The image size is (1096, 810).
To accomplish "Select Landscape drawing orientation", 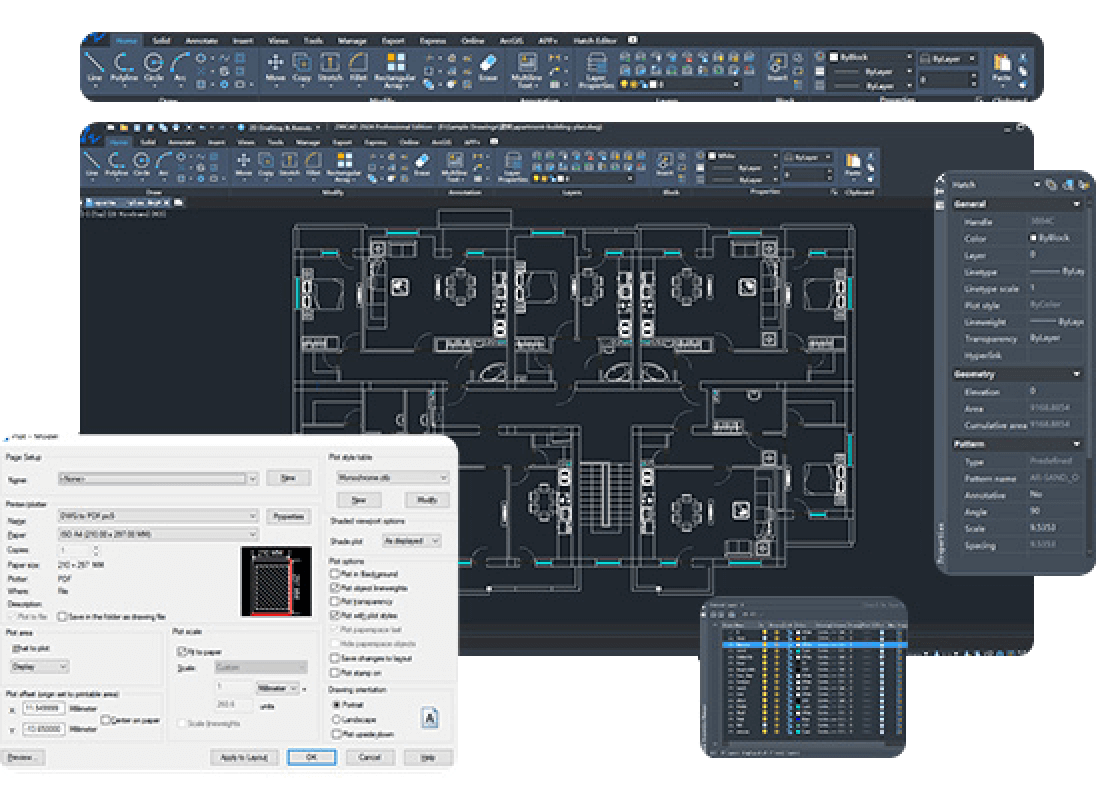I will [336, 719].
